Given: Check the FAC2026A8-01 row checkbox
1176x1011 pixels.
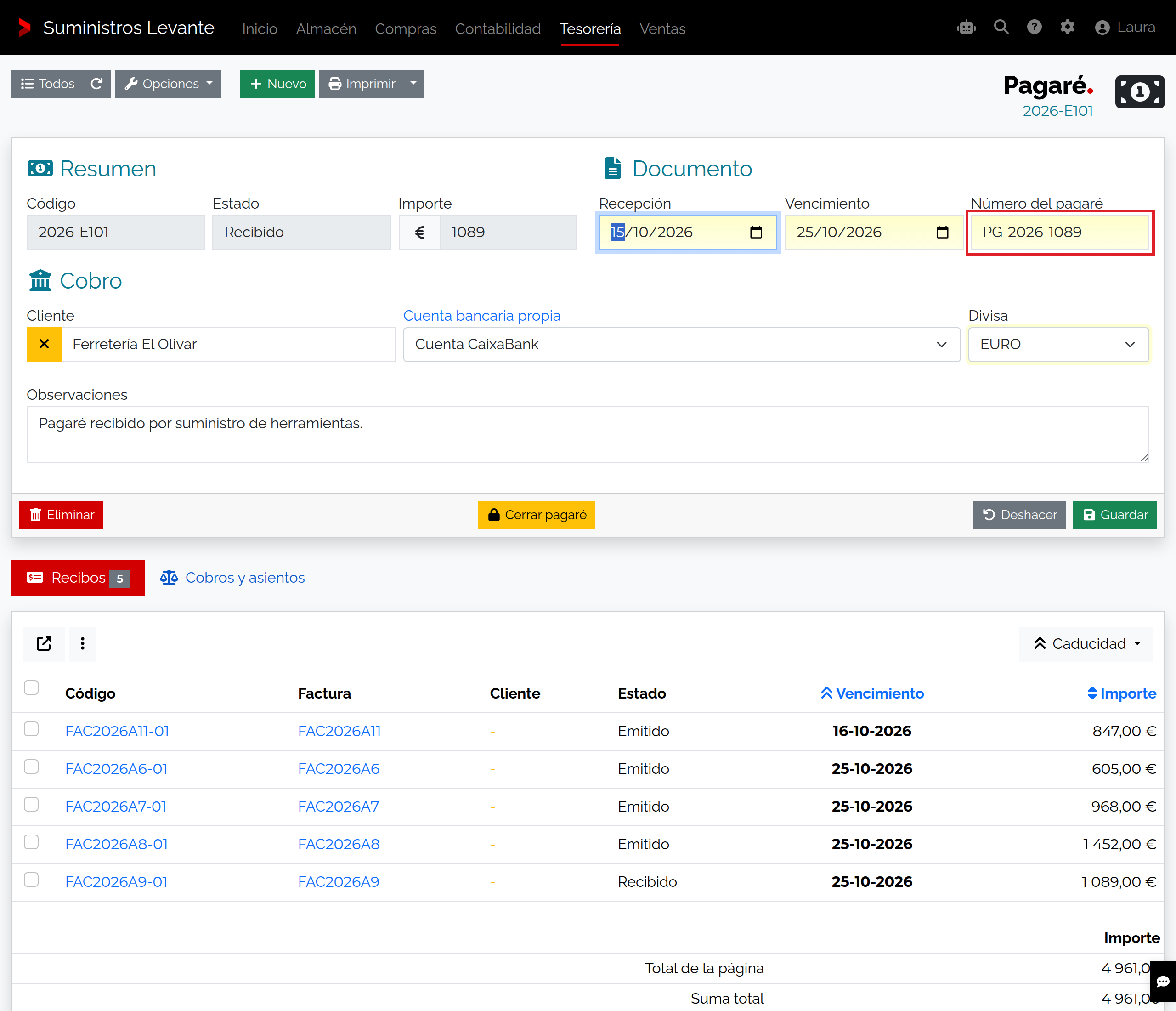Looking at the screenshot, I should [31, 842].
